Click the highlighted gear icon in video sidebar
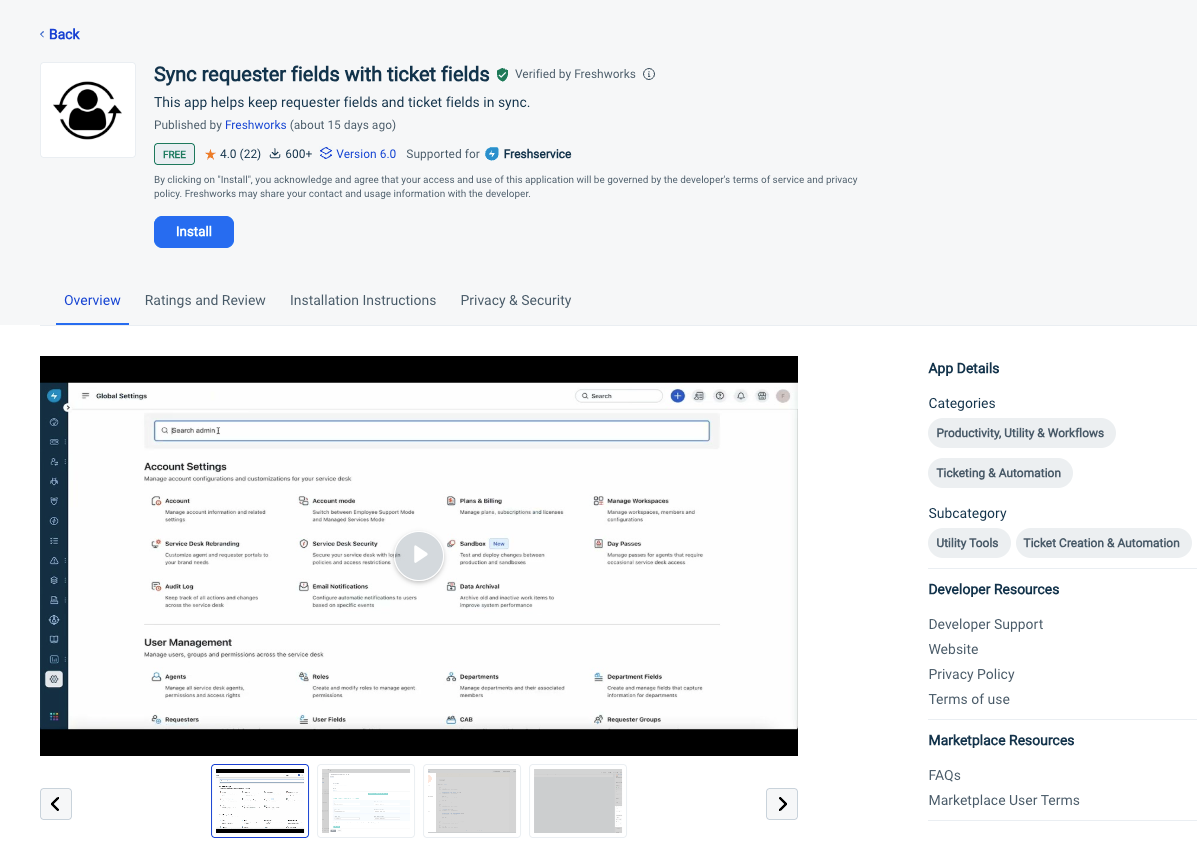 point(53,679)
